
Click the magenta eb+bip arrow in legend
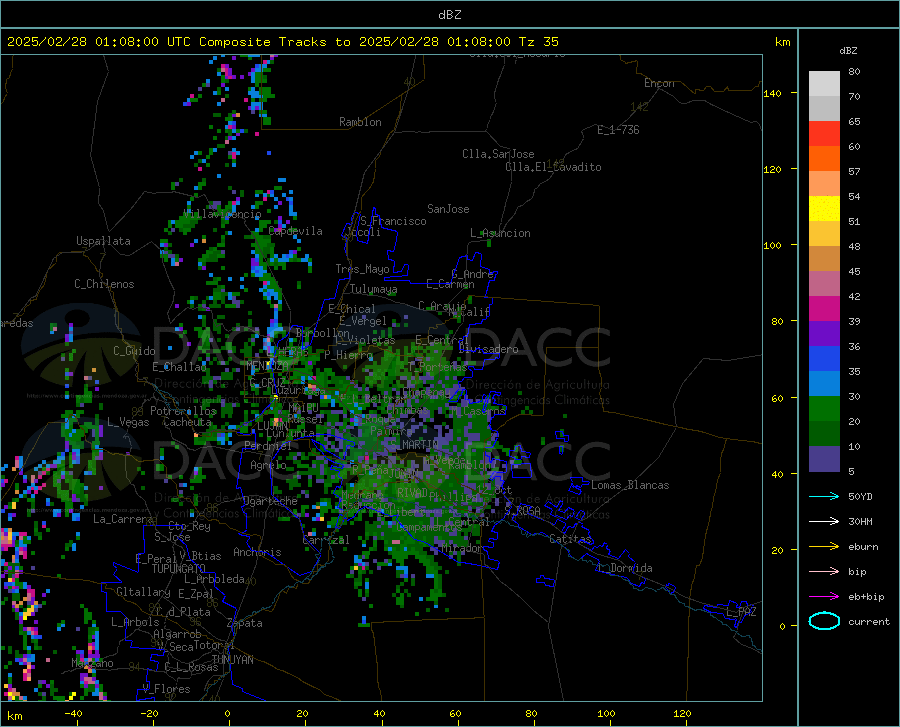point(824,597)
